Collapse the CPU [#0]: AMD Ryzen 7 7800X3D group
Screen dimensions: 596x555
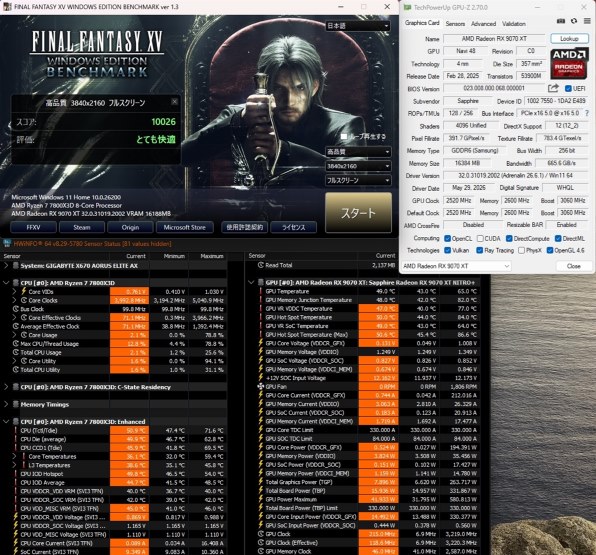(6, 282)
